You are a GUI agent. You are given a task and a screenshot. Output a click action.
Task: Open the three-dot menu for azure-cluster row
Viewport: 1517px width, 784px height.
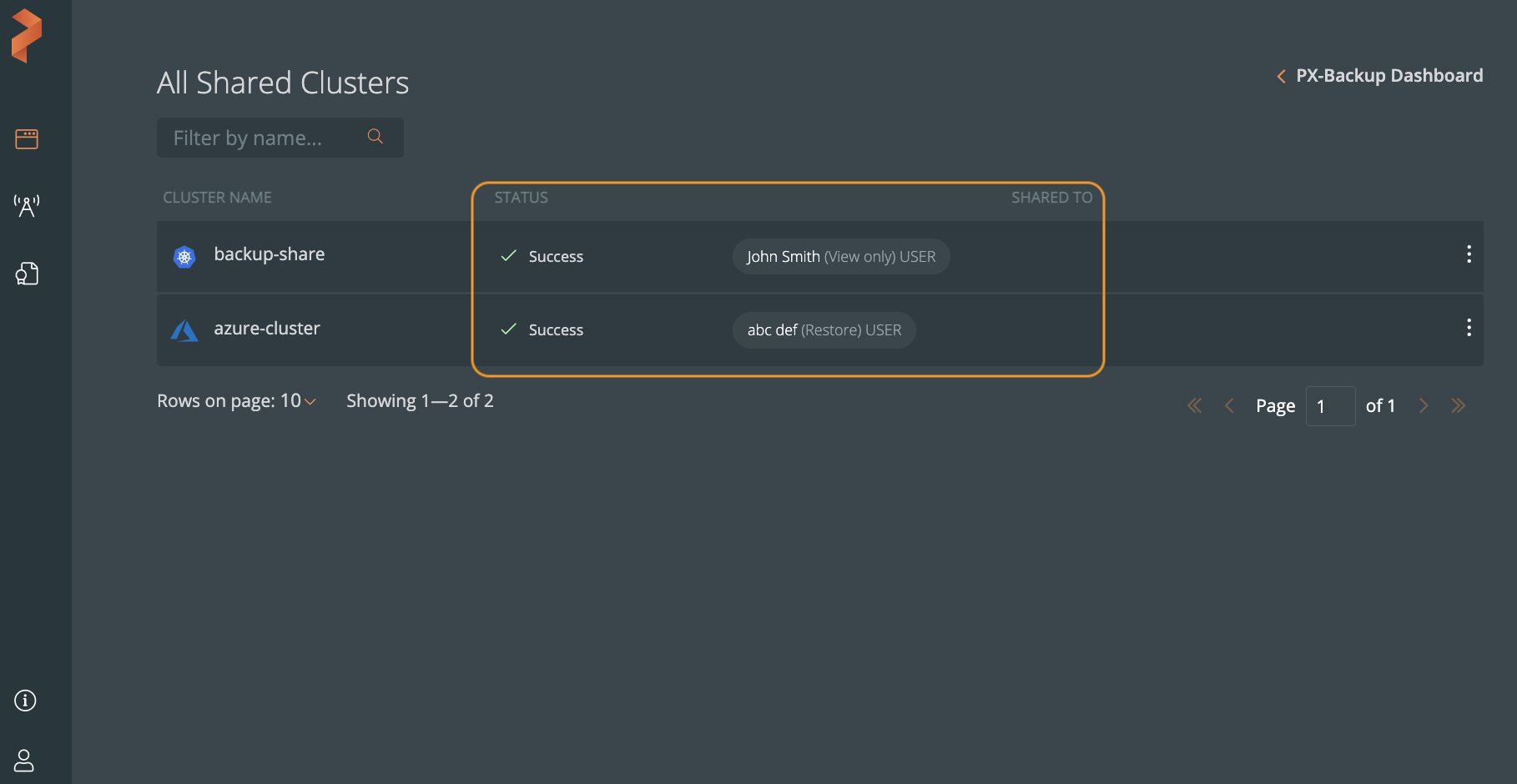(1469, 328)
